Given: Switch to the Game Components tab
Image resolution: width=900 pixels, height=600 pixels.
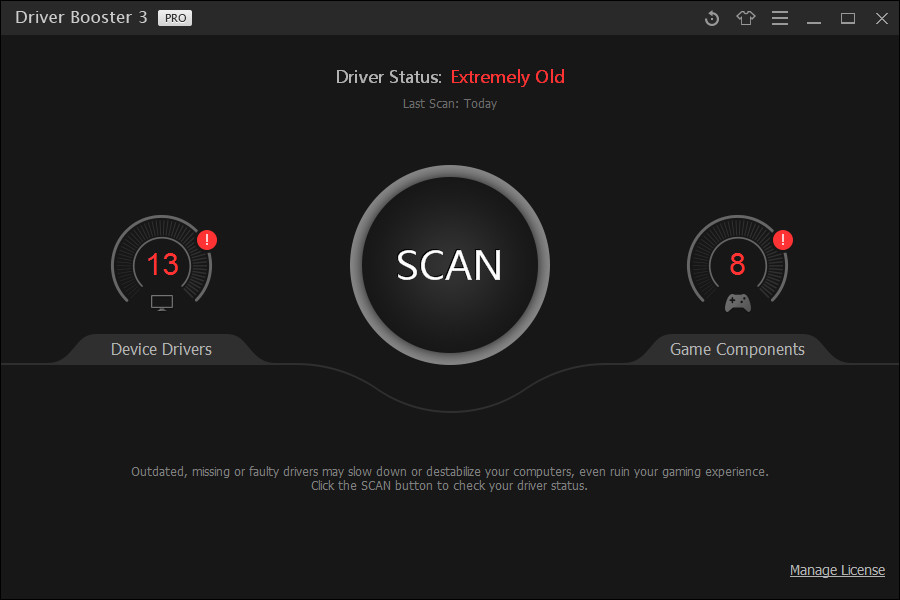Looking at the screenshot, I should (x=738, y=349).
